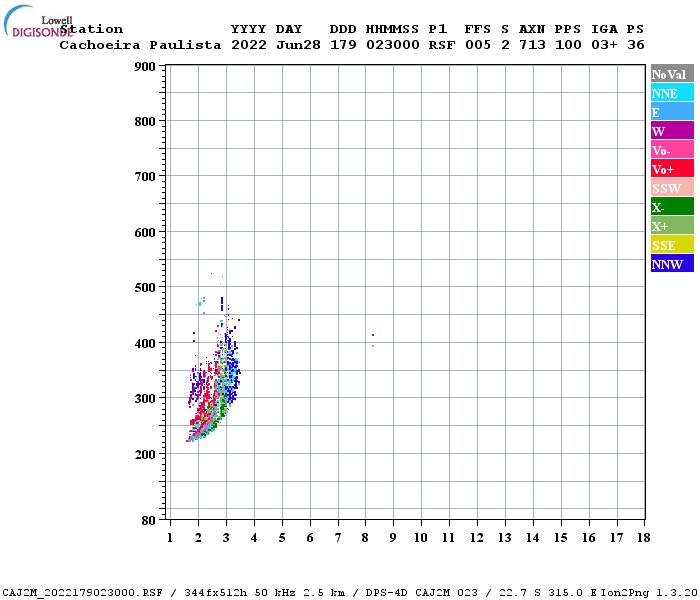Image resolution: width=700 pixels, height=600 pixels.
Task: Click the Station header label
Action: click(92, 29)
